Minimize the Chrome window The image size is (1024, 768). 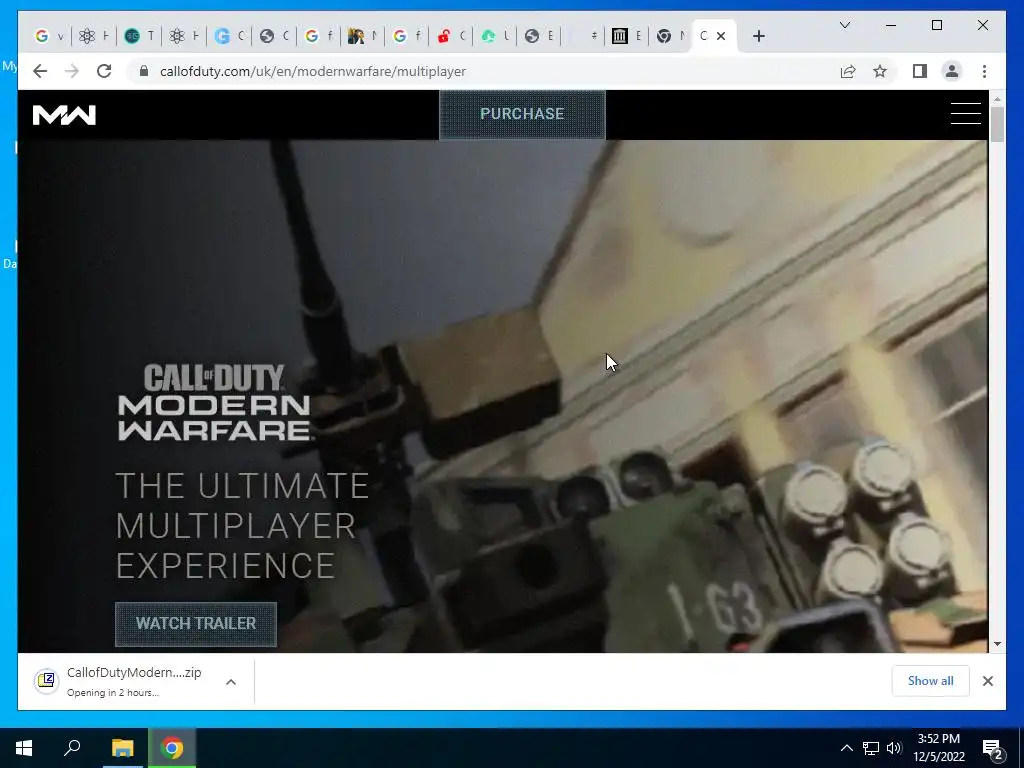pyautogui.click(x=891, y=25)
